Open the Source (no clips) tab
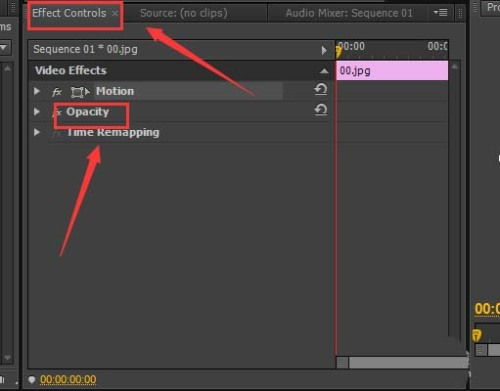This screenshot has height=391, width=500. (x=184, y=13)
